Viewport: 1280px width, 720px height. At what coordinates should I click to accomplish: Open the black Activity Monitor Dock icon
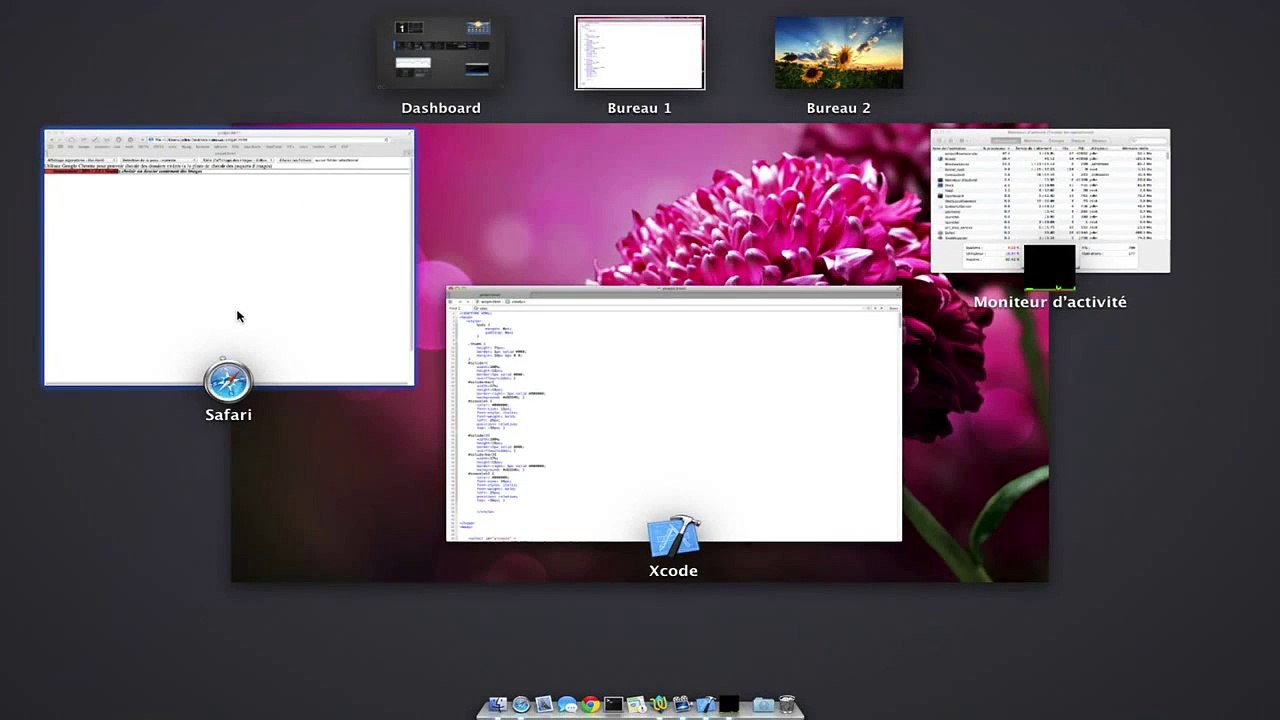729,704
